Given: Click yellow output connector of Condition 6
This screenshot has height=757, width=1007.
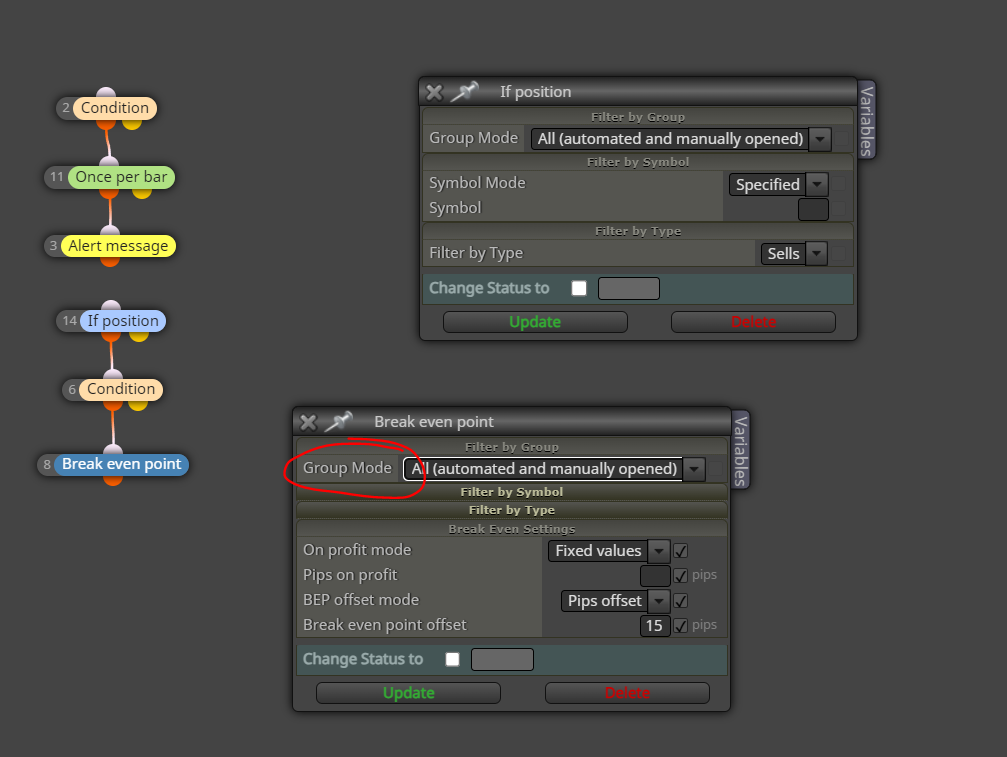Looking at the screenshot, I should (137, 405).
